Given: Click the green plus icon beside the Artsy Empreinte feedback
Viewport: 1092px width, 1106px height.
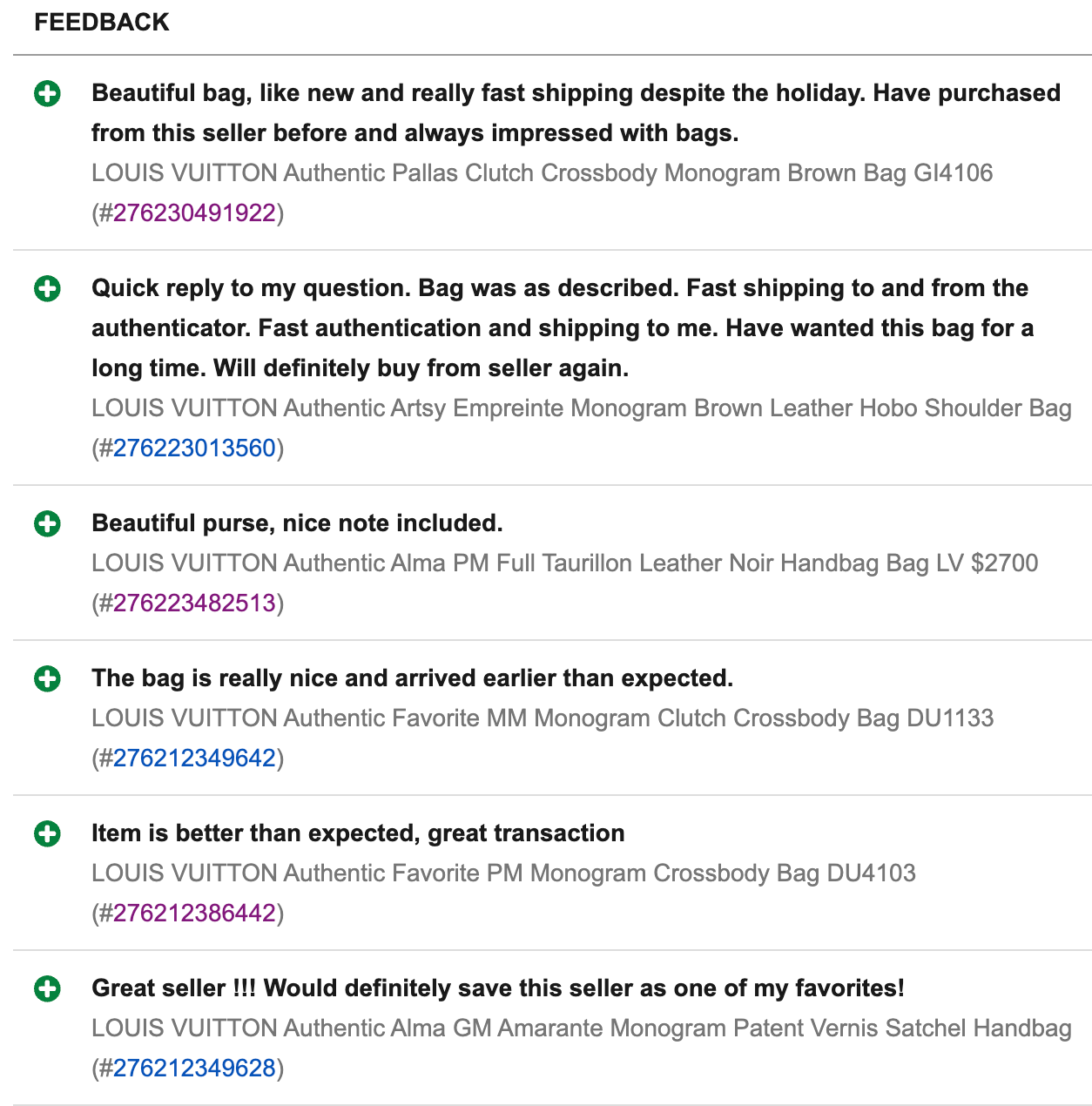Looking at the screenshot, I should point(47,288).
